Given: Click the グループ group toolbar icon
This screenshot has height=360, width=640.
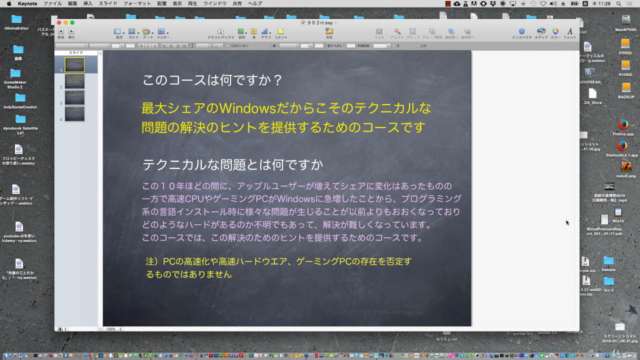Looking at the screenshot, I should coord(413,32).
